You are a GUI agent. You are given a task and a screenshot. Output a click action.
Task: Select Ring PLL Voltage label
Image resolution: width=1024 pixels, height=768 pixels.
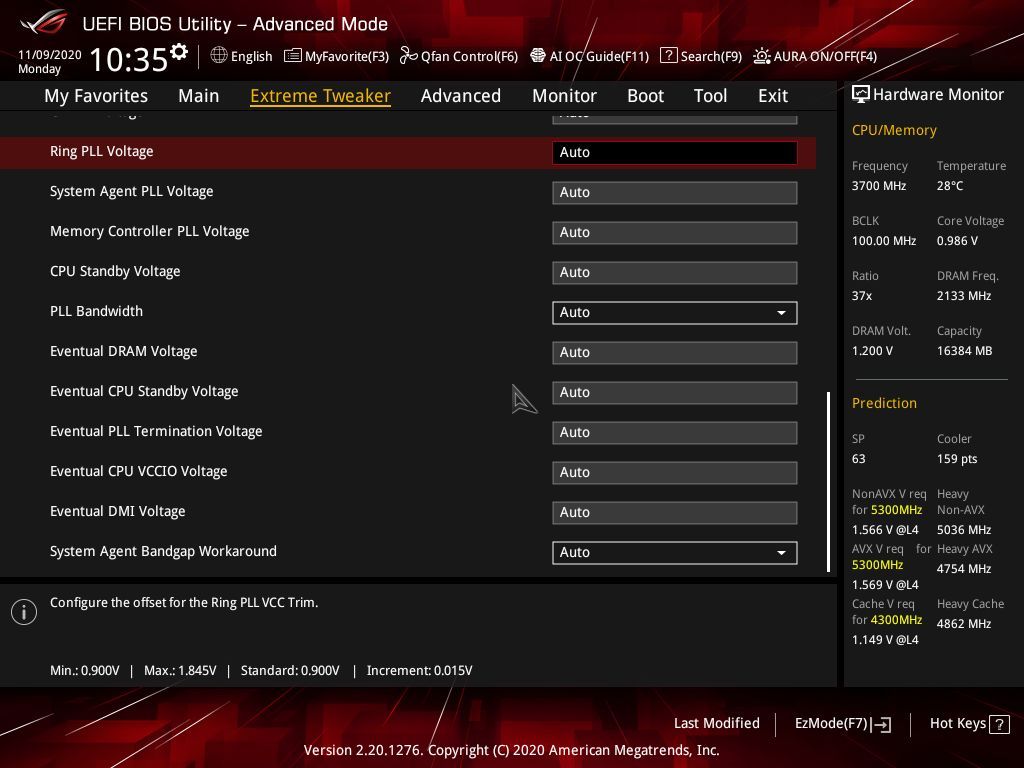[102, 151]
